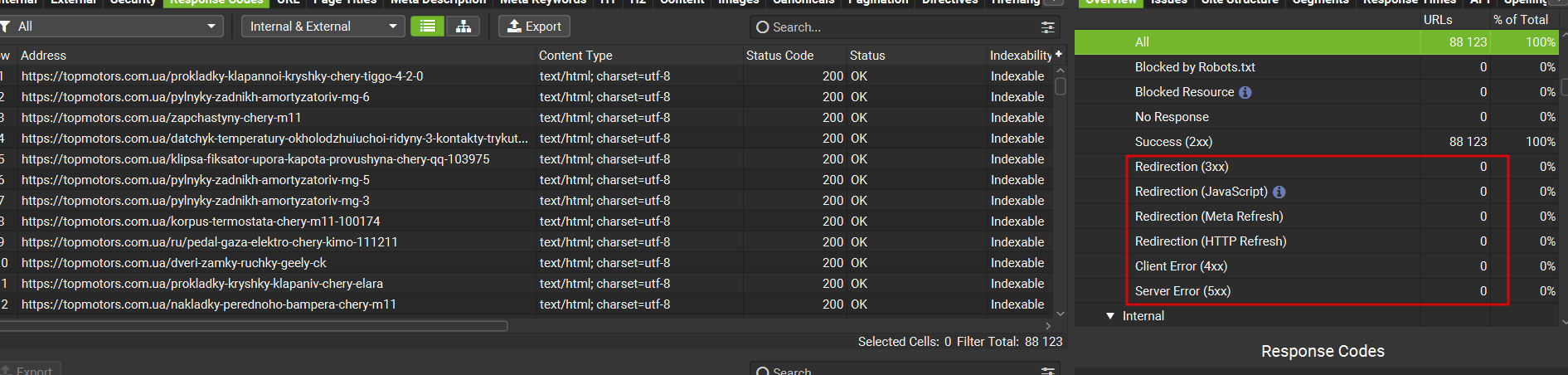Open the Redirection (JavaScript) info icon
Image resolution: width=1568 pixels, height=375 pixels.
pos(1279,192)
